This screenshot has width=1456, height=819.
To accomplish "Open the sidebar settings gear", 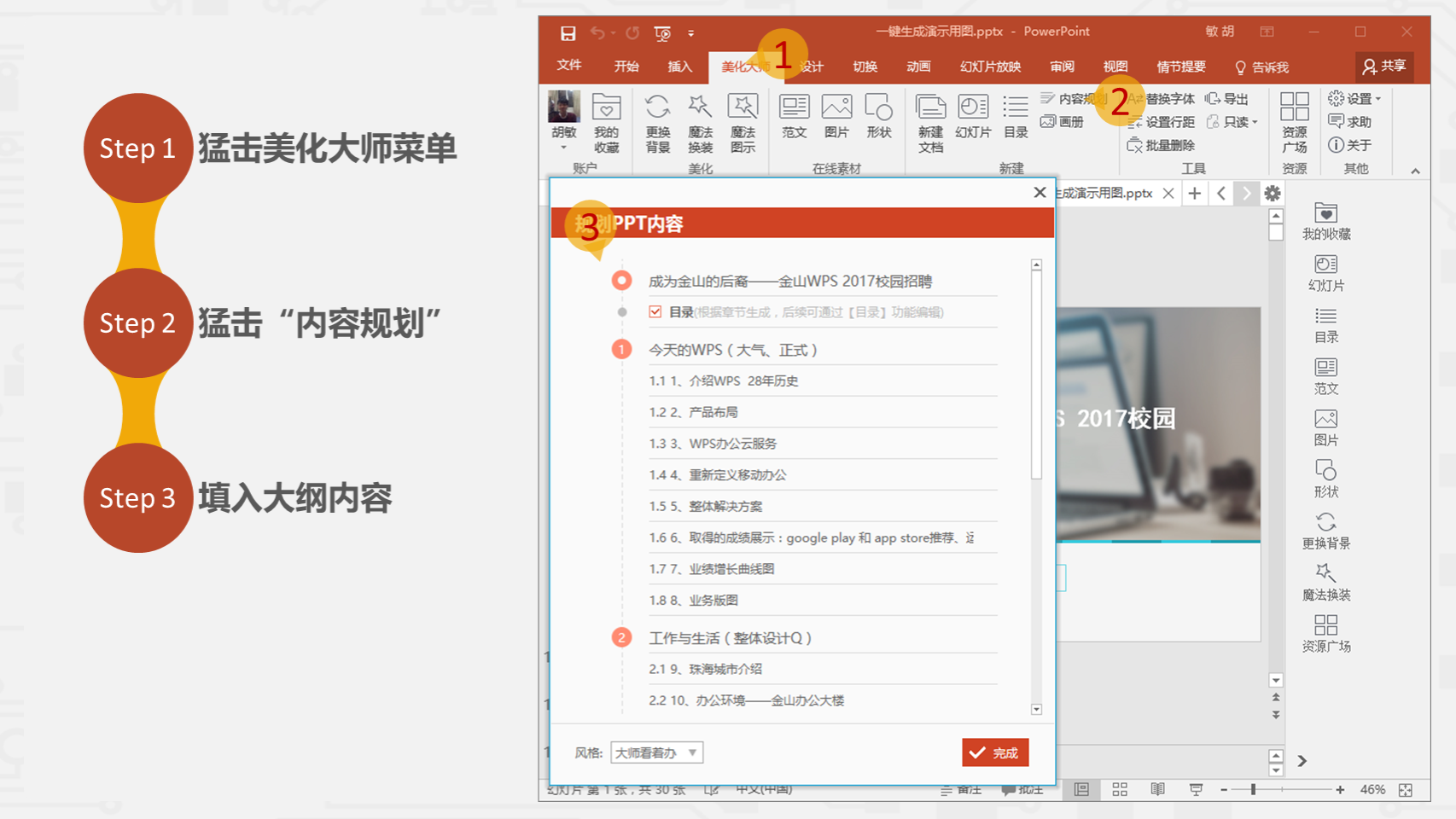I will (x=1273, y=194).
